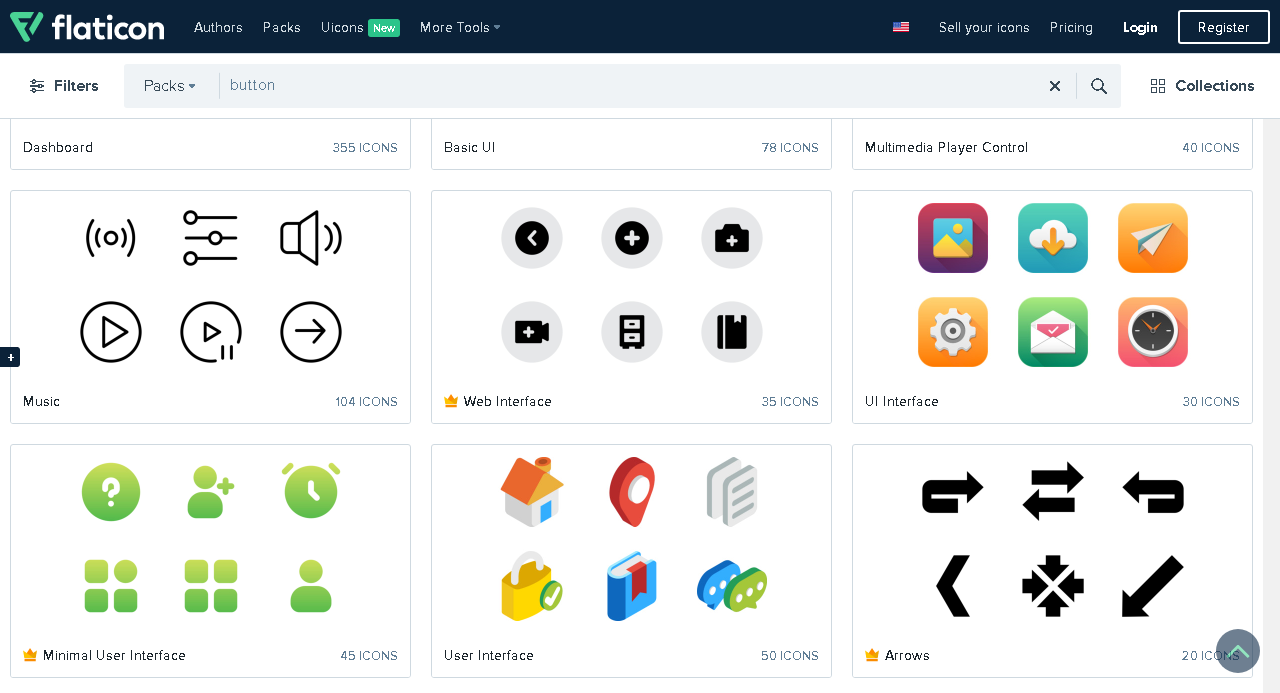Select the speaker volume icon in Music pack
Image resolution: width=1280 pixels, height=693 pixels.
pyautogui.click(x=310, y=237)
